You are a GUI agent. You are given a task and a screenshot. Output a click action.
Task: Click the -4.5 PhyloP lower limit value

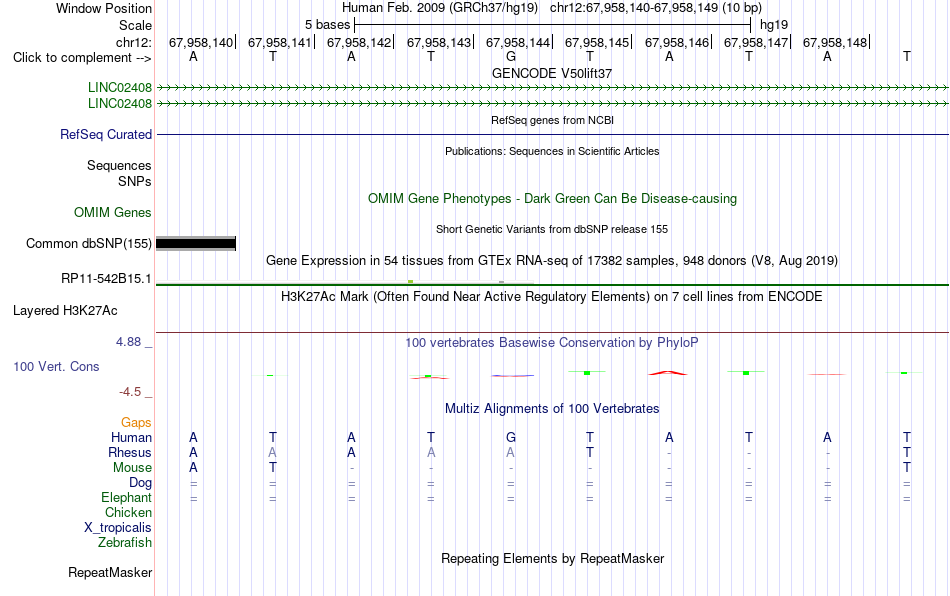point(130,392)
